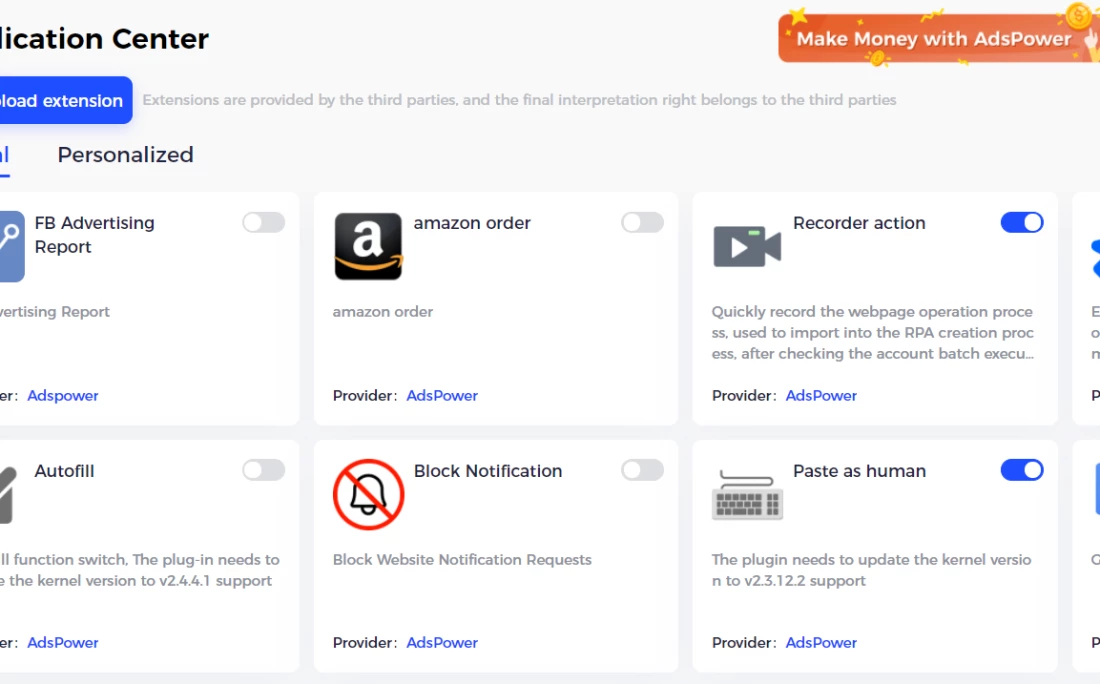
Task: Click the FB Advertising Report icon
Action: click(x=10, y=246)
